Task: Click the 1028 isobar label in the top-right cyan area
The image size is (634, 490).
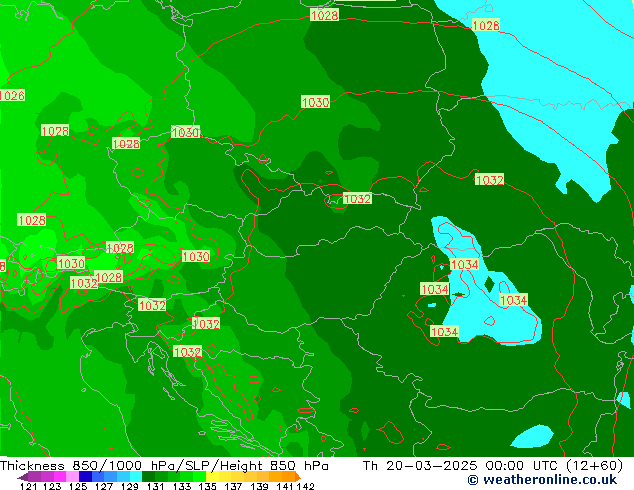Action: point(486,25)
